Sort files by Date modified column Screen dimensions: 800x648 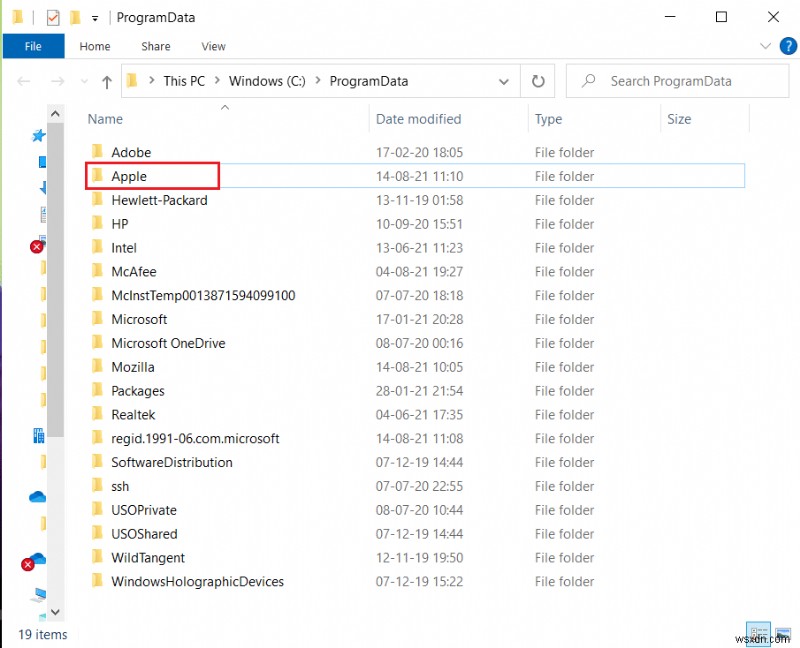pyautogui.click(x=418, y=119)
